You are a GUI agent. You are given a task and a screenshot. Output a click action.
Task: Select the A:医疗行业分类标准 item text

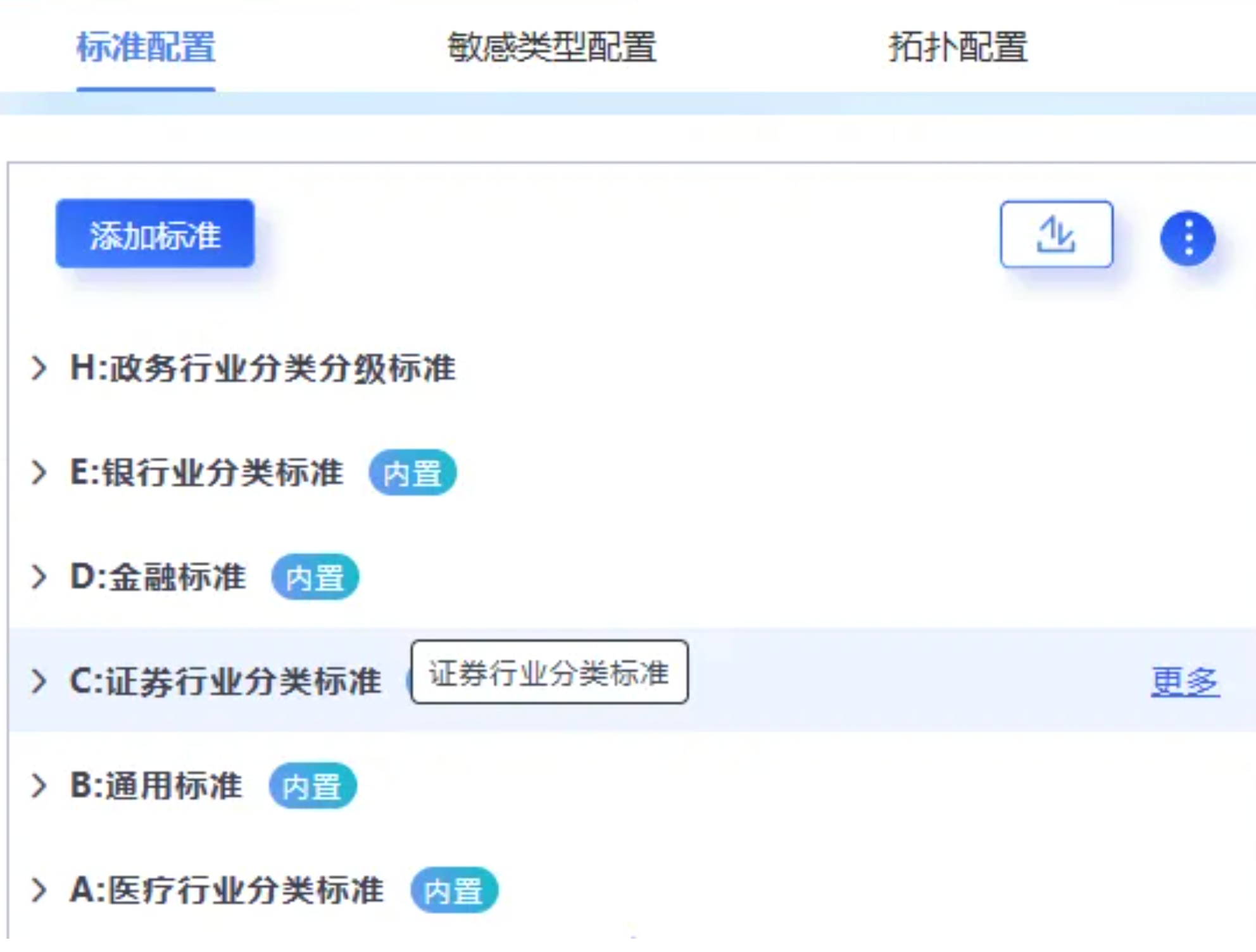[x=227, y=890]
